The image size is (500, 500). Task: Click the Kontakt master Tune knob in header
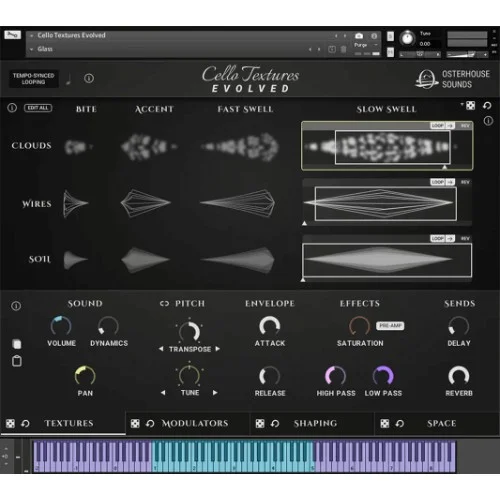coord(407,38)
